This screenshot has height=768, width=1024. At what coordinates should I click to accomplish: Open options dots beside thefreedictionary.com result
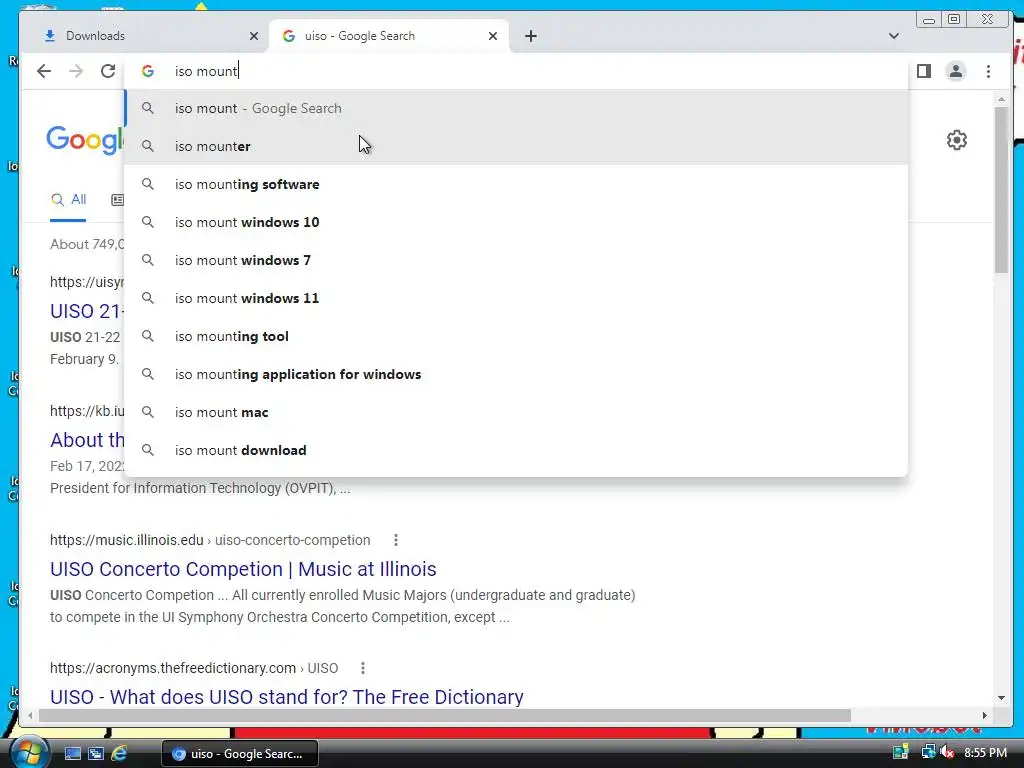tap(363, 668)
